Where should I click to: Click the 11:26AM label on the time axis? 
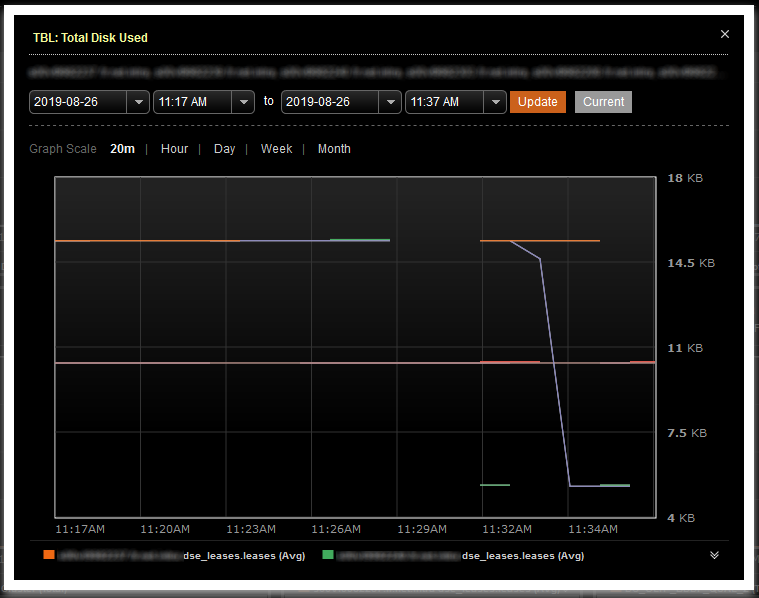tap(335, 528)
